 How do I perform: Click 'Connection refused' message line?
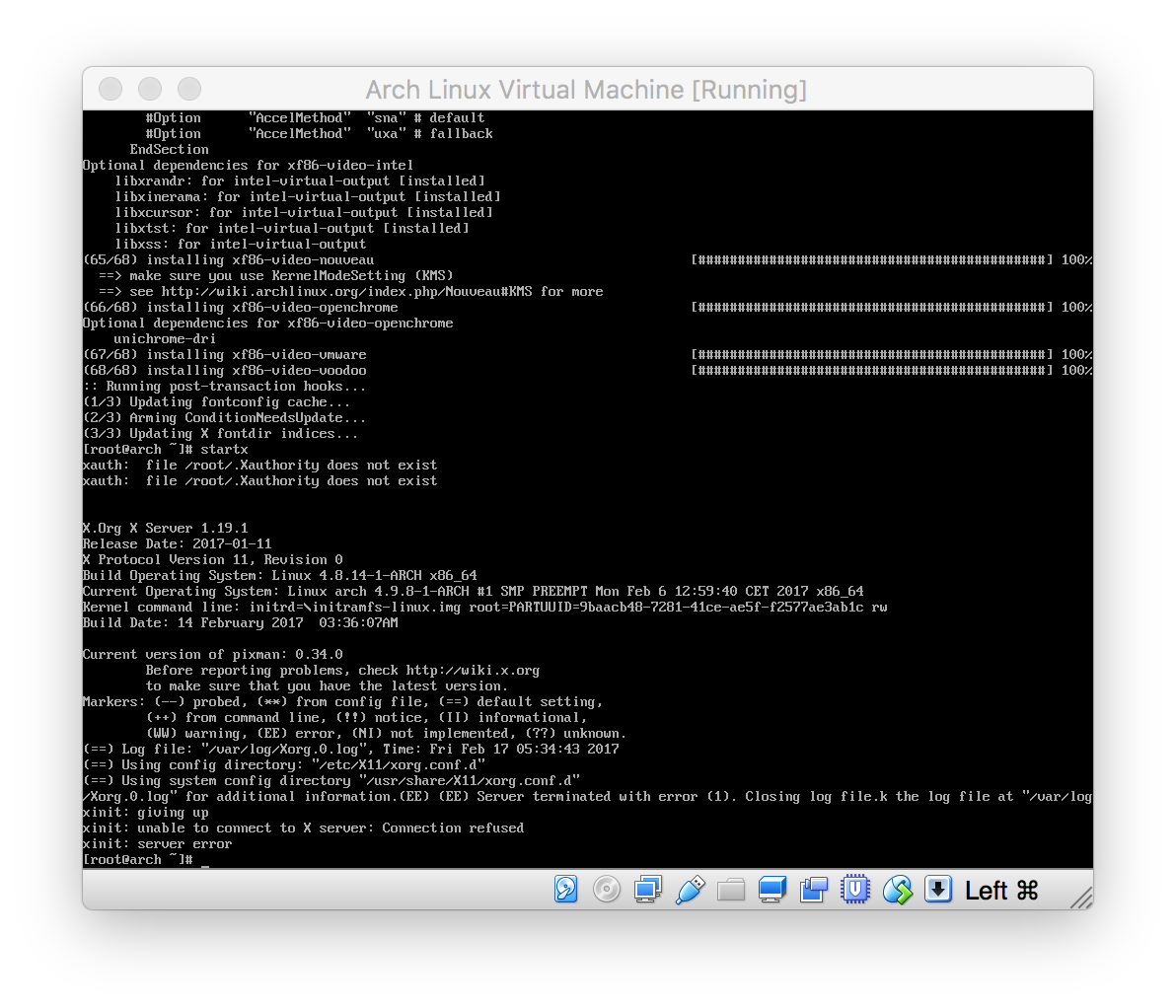click(303, 828)
